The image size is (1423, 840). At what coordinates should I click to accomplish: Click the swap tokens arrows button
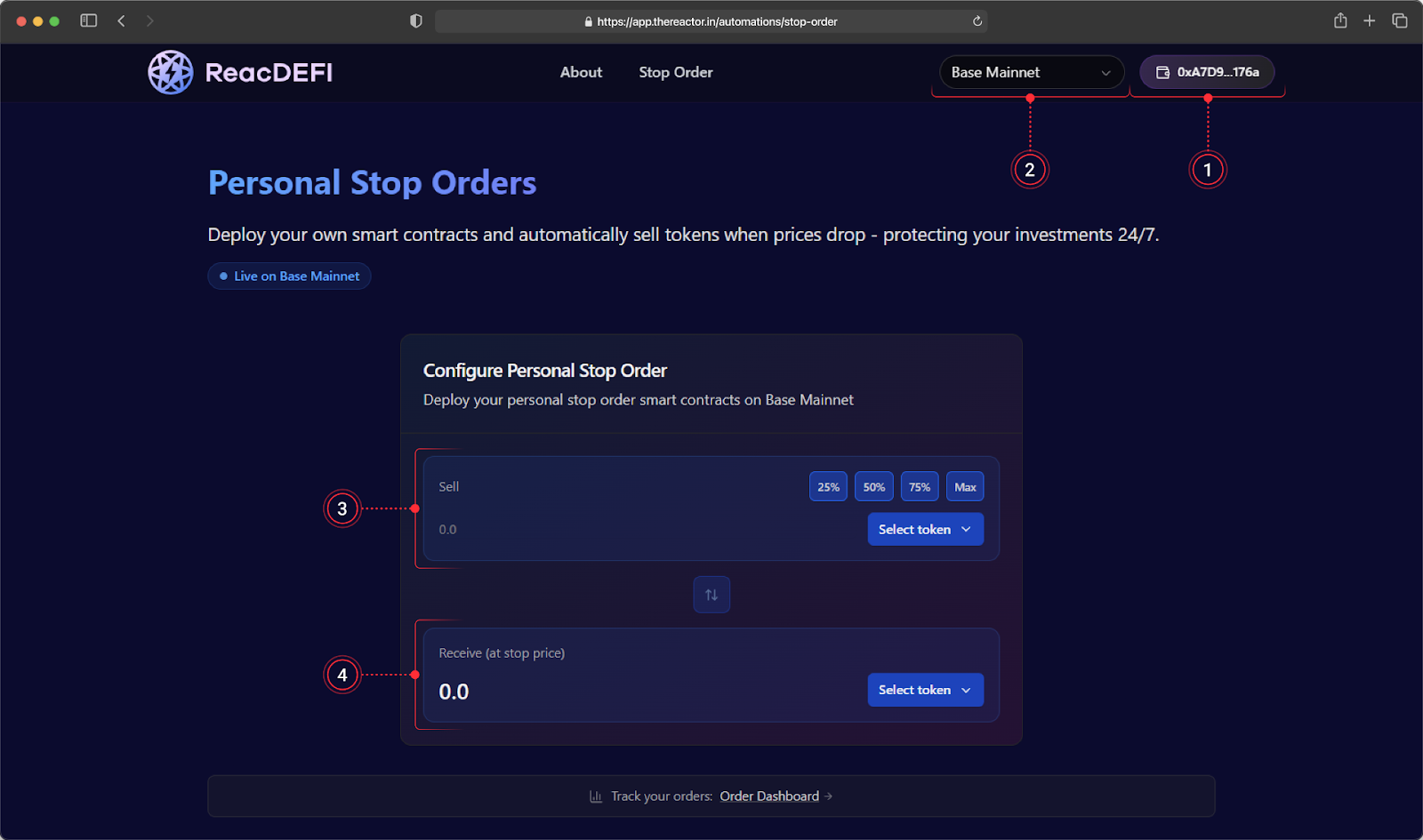point(711,595)
